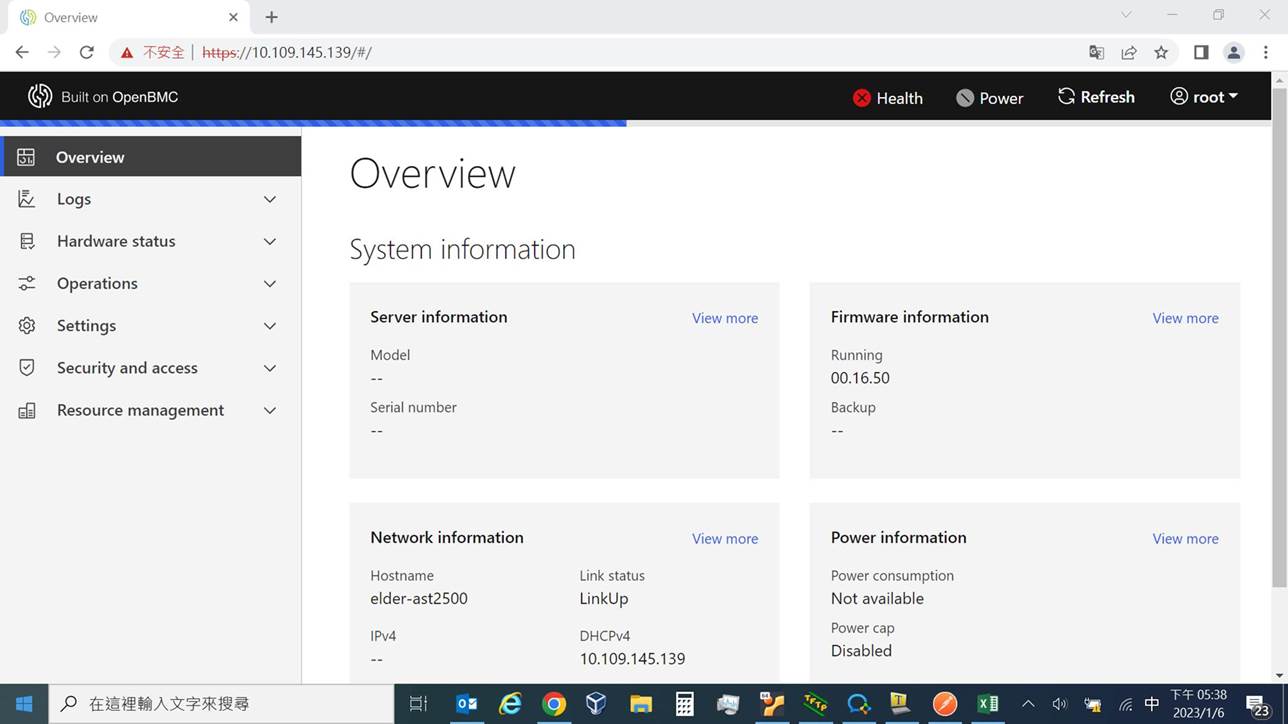Viewport: 1288px width, 724px height.
Task: Open the Health status indicator
Action: coord(887,98)
